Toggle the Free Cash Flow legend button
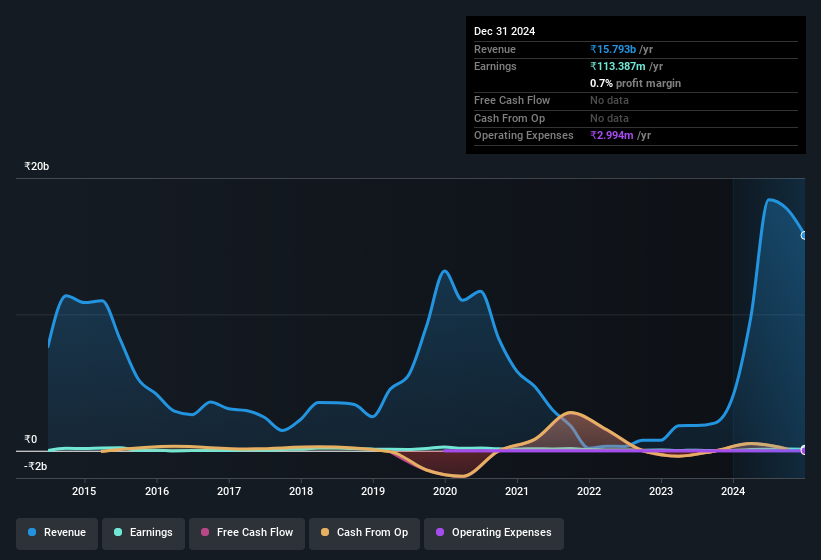This screenshot has height=560, width=821. 247,533
